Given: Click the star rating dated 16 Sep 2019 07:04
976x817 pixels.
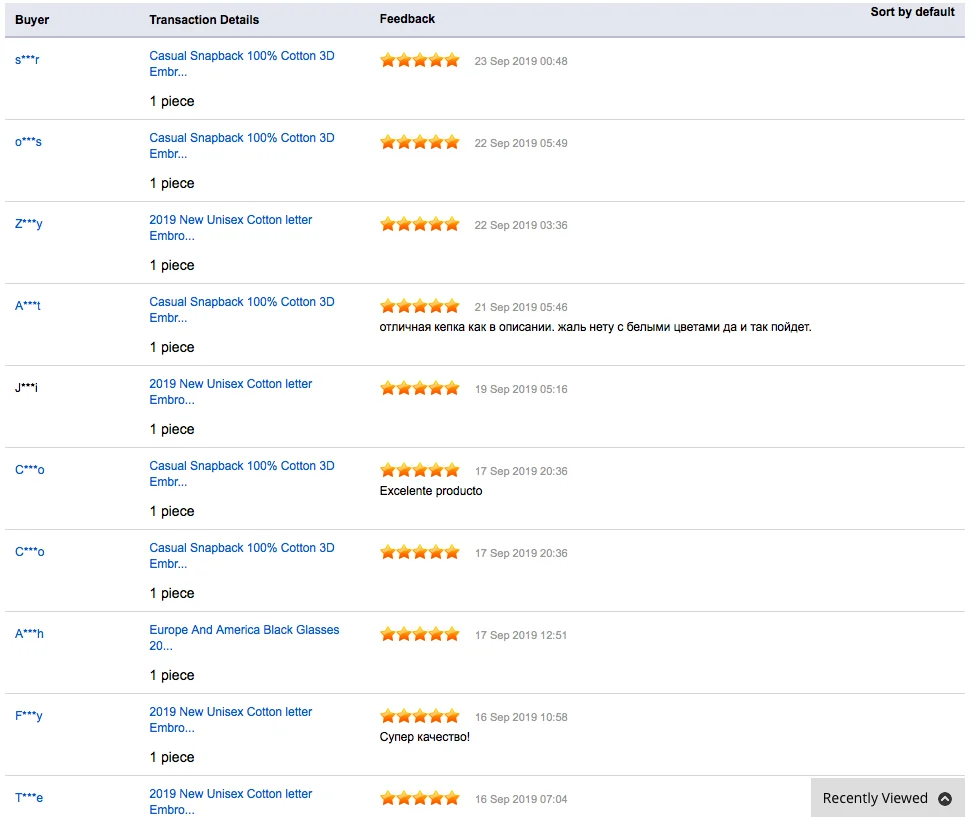Looking at the screenshot, I should [420, 798].
